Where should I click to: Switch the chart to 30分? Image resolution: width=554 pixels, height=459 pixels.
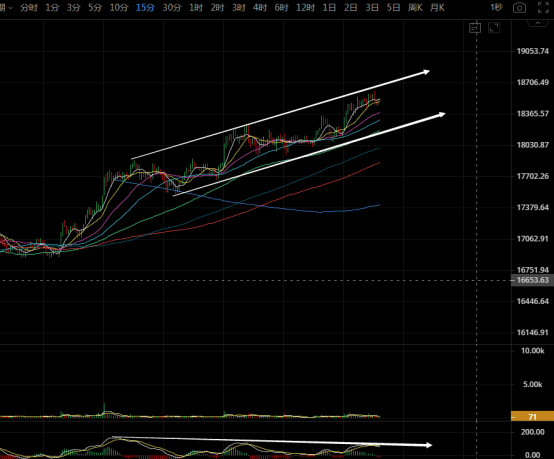point(172,7)
